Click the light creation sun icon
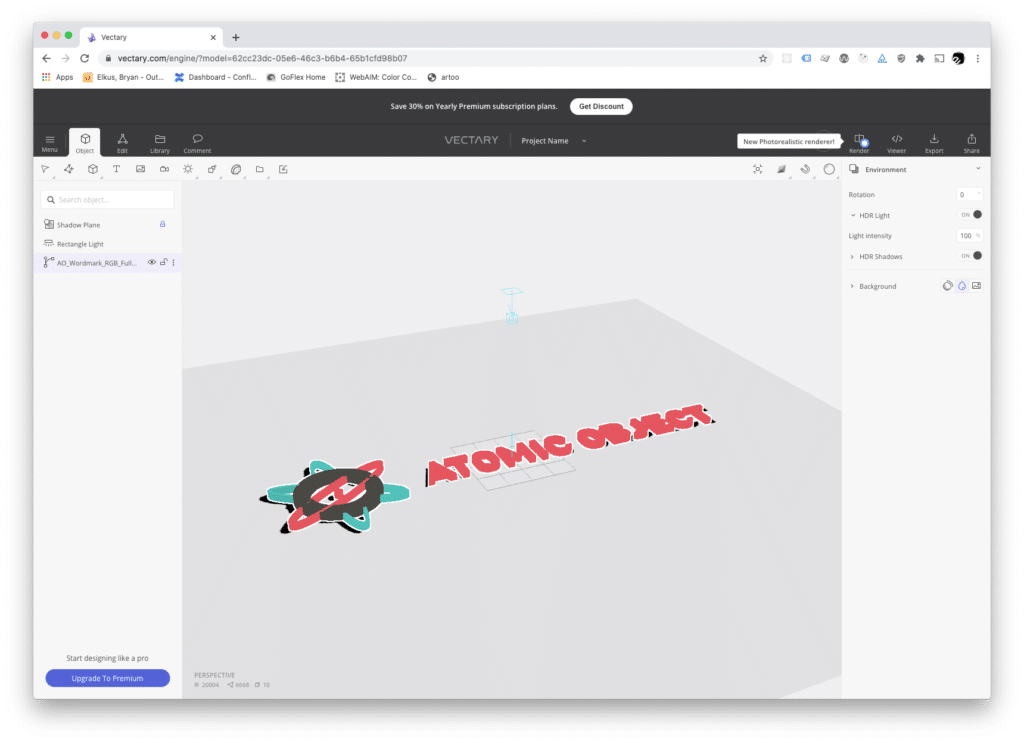1024x743 pixels. click(x=187, y=169)
